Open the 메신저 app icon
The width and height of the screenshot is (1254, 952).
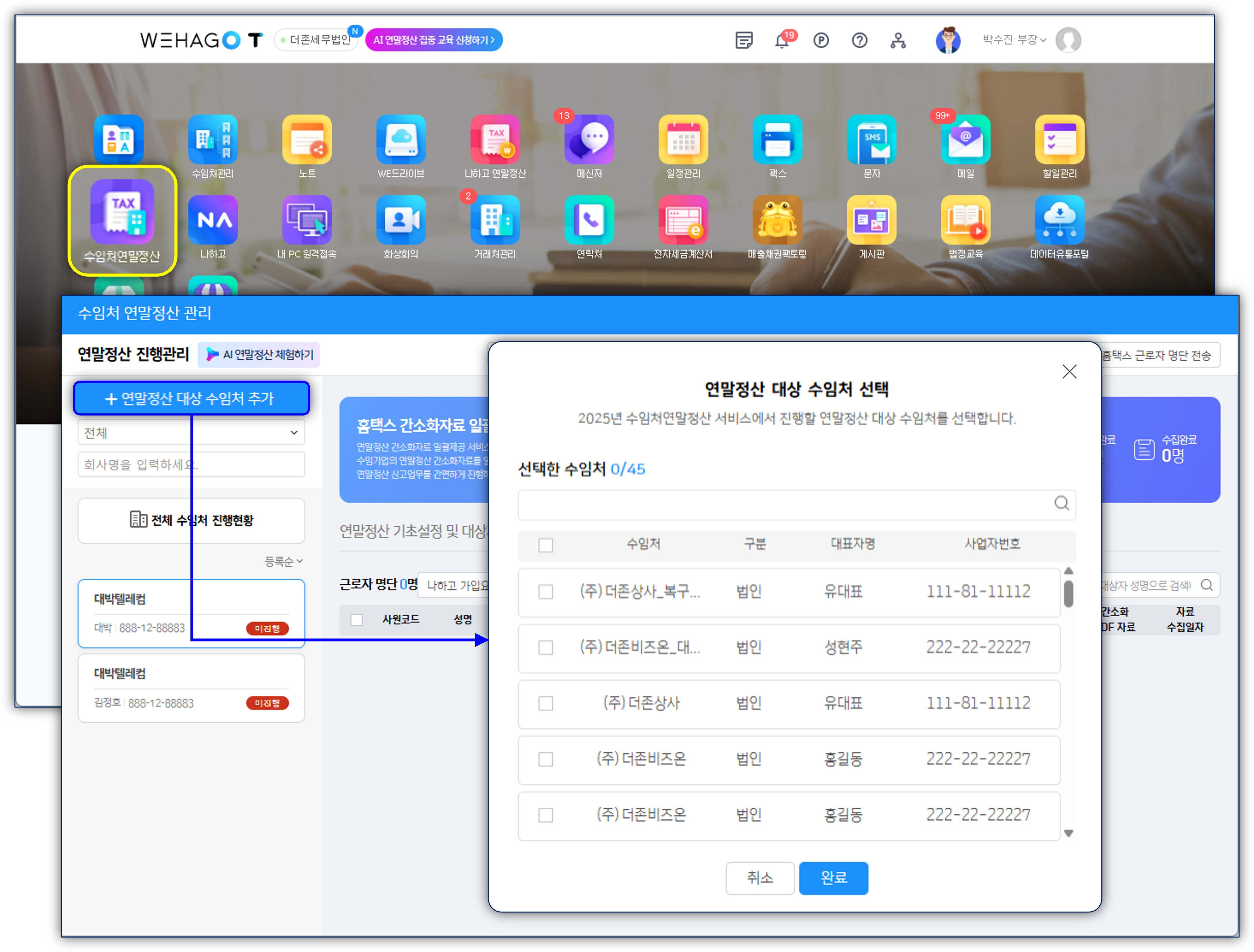coord(589,140)
